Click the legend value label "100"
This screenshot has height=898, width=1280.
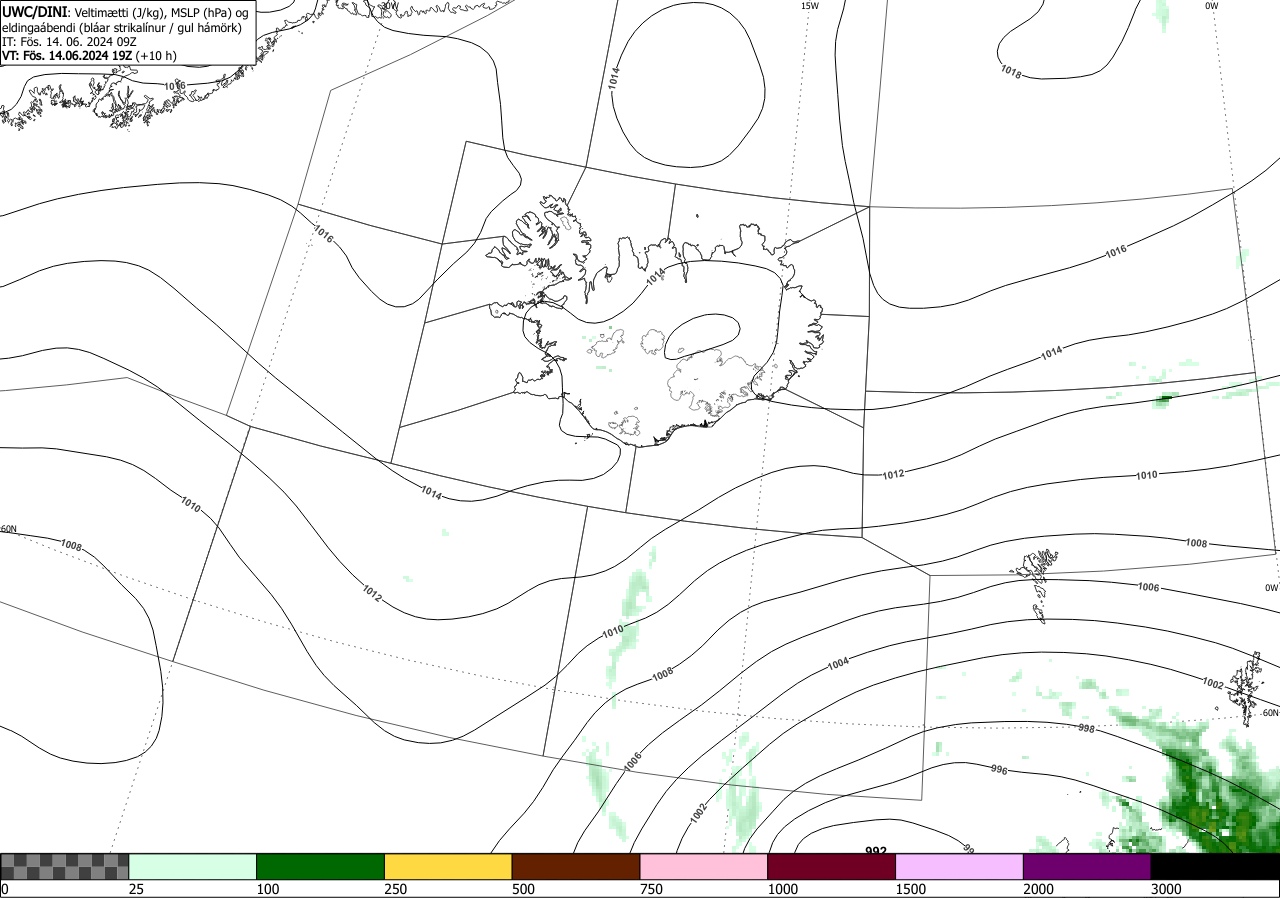(267, 889)
